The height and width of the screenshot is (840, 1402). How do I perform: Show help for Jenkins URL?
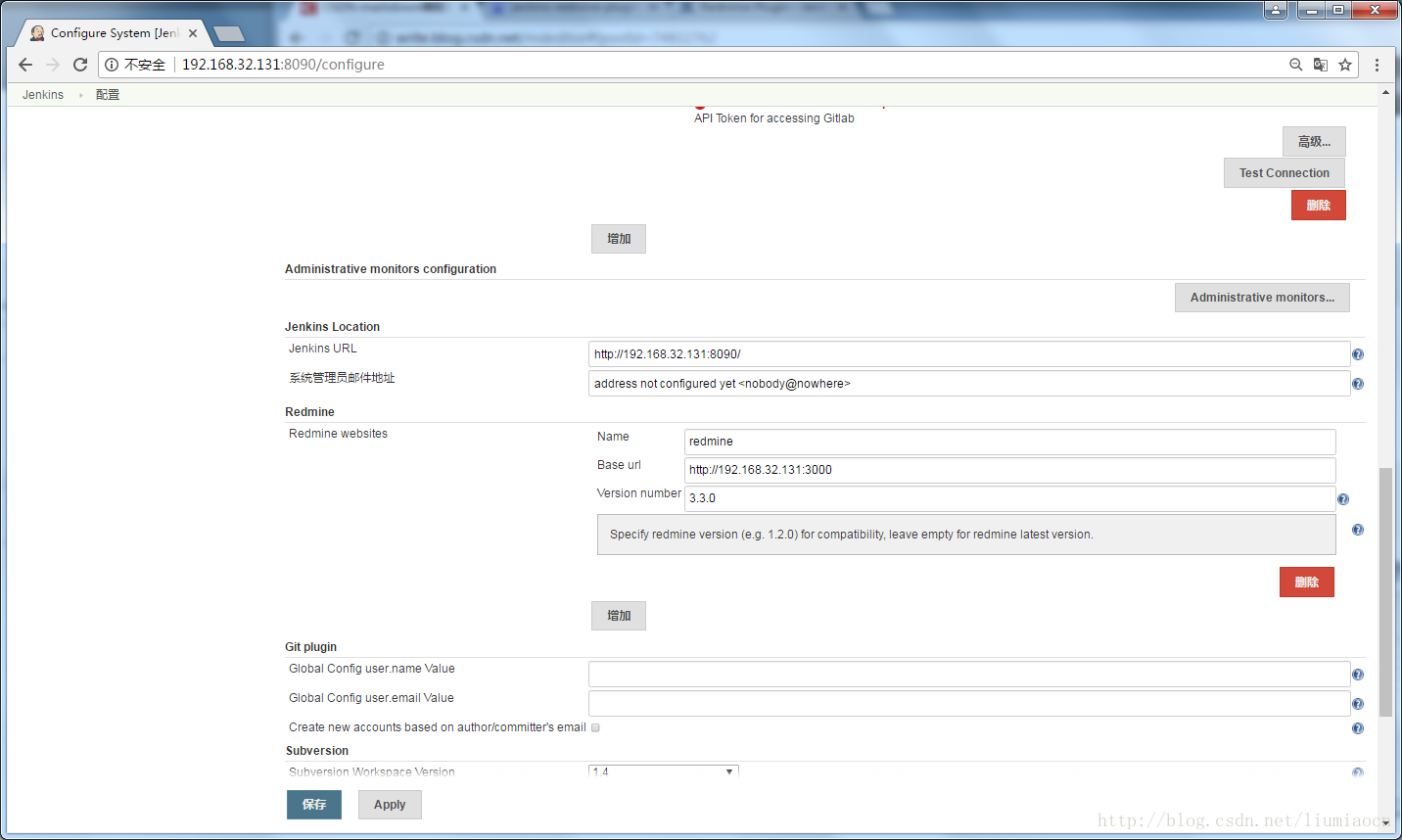click(x=1358, y=354)
